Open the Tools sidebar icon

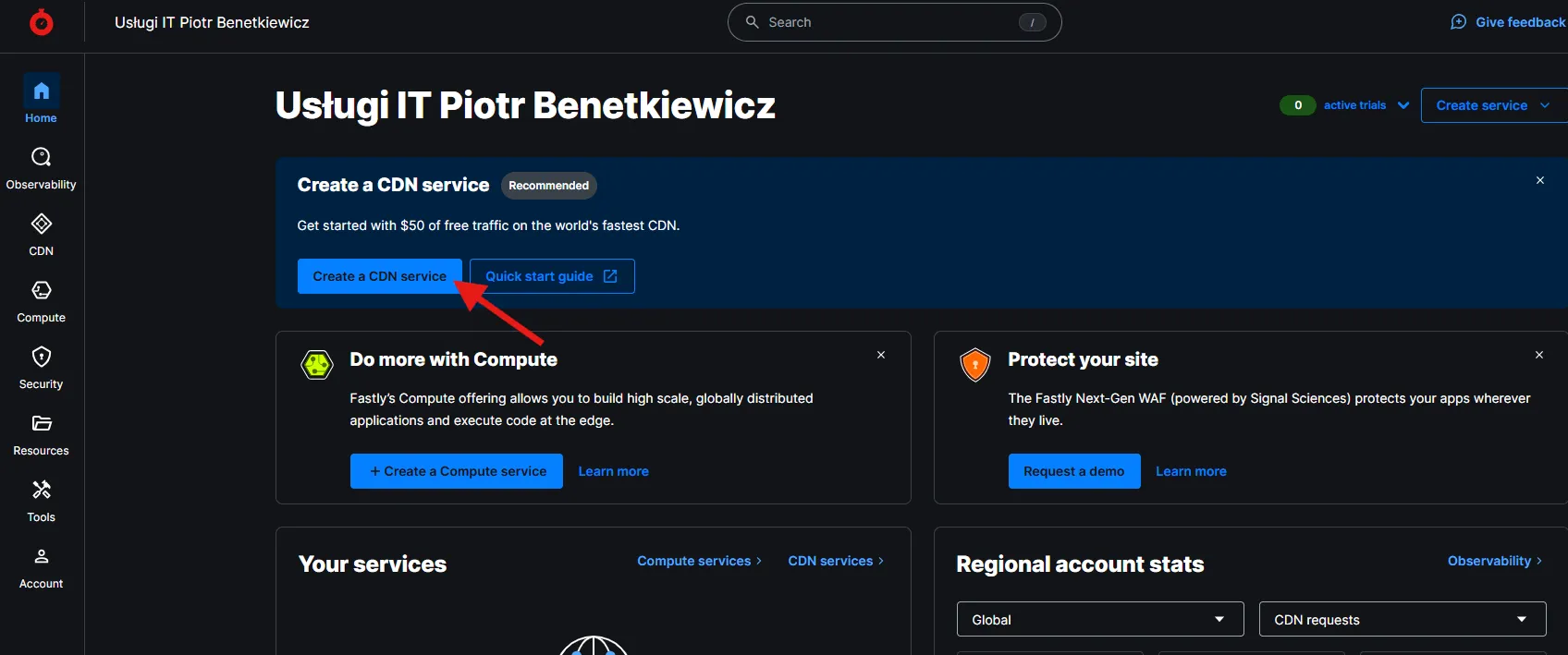[x=41, y=490]
